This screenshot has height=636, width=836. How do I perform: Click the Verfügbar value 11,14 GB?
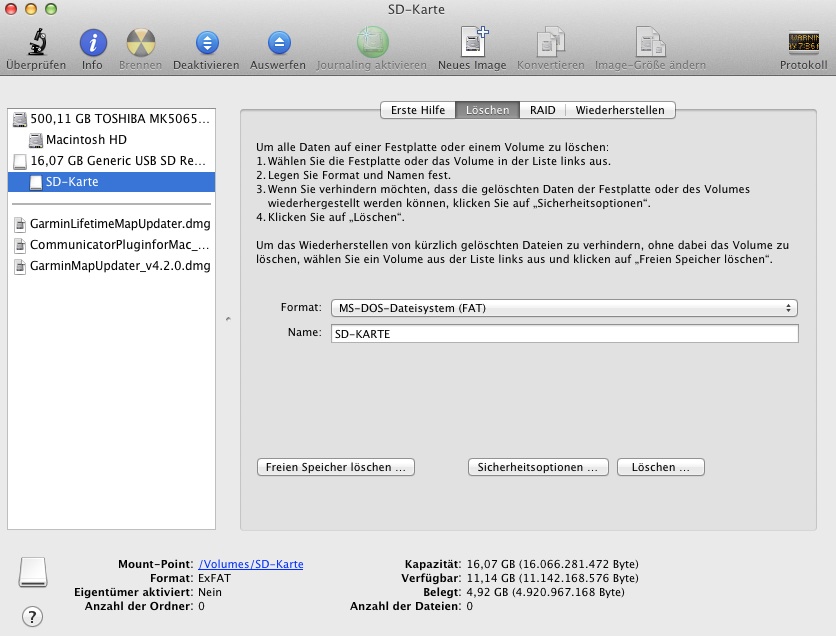[552, 578]
